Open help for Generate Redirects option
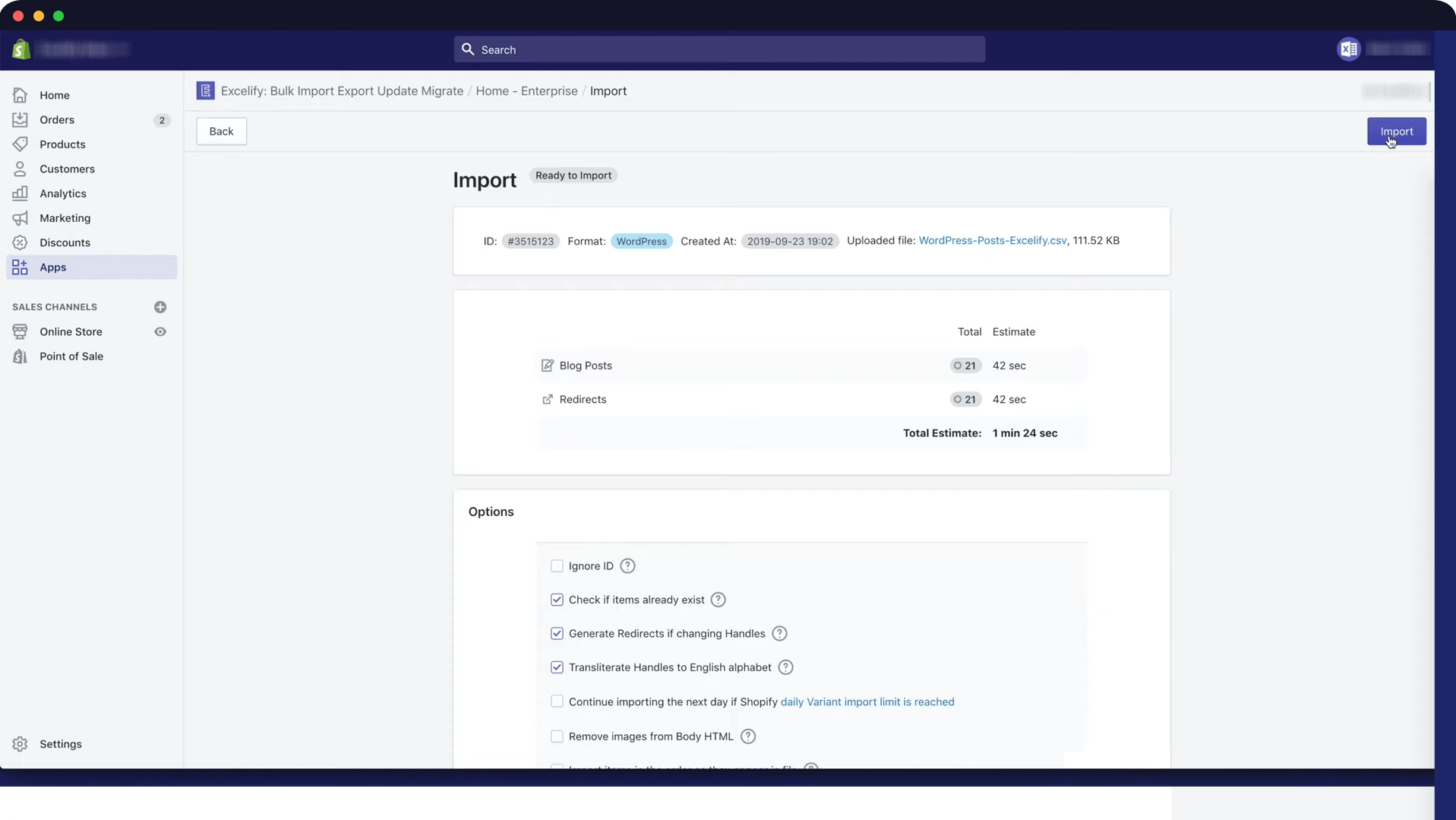 (779, 634)
